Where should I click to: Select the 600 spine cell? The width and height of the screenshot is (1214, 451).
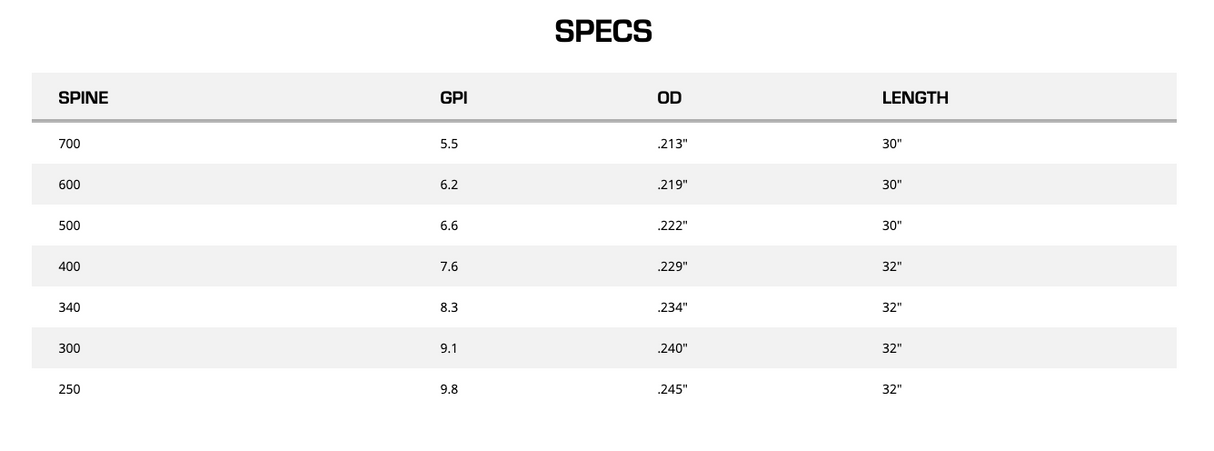pyautogui.click(x=69, y=185)
